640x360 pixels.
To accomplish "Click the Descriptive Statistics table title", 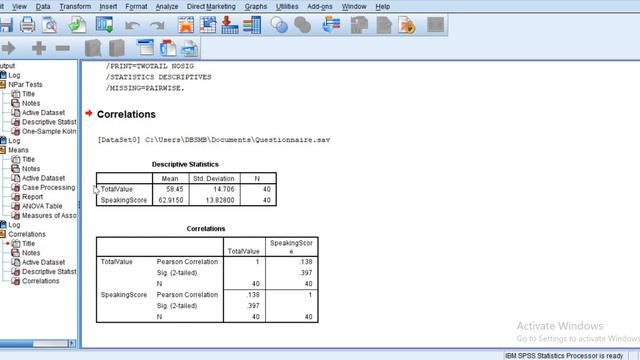I will (185, 164).
